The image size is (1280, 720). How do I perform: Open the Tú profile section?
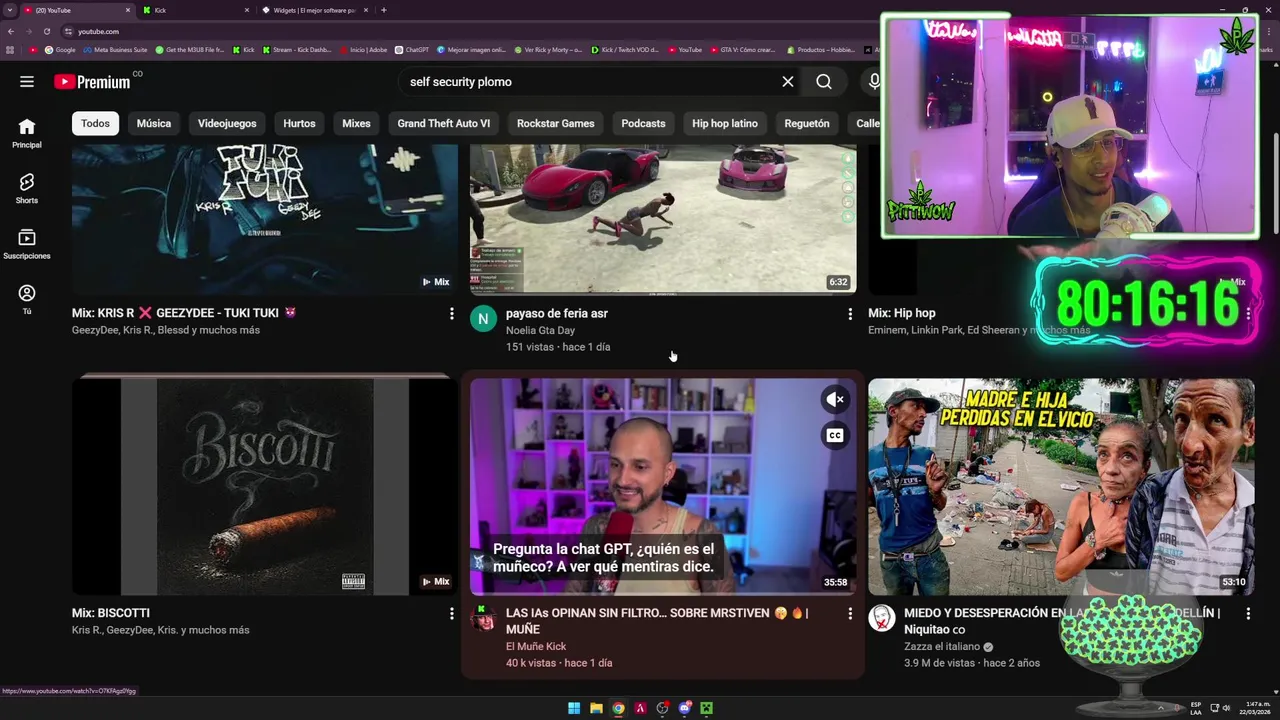coord(27,299)
